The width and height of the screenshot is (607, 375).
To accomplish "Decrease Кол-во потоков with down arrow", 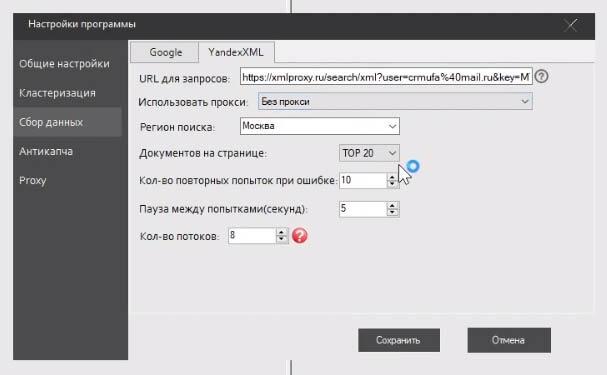I will (x=282, y=239).
